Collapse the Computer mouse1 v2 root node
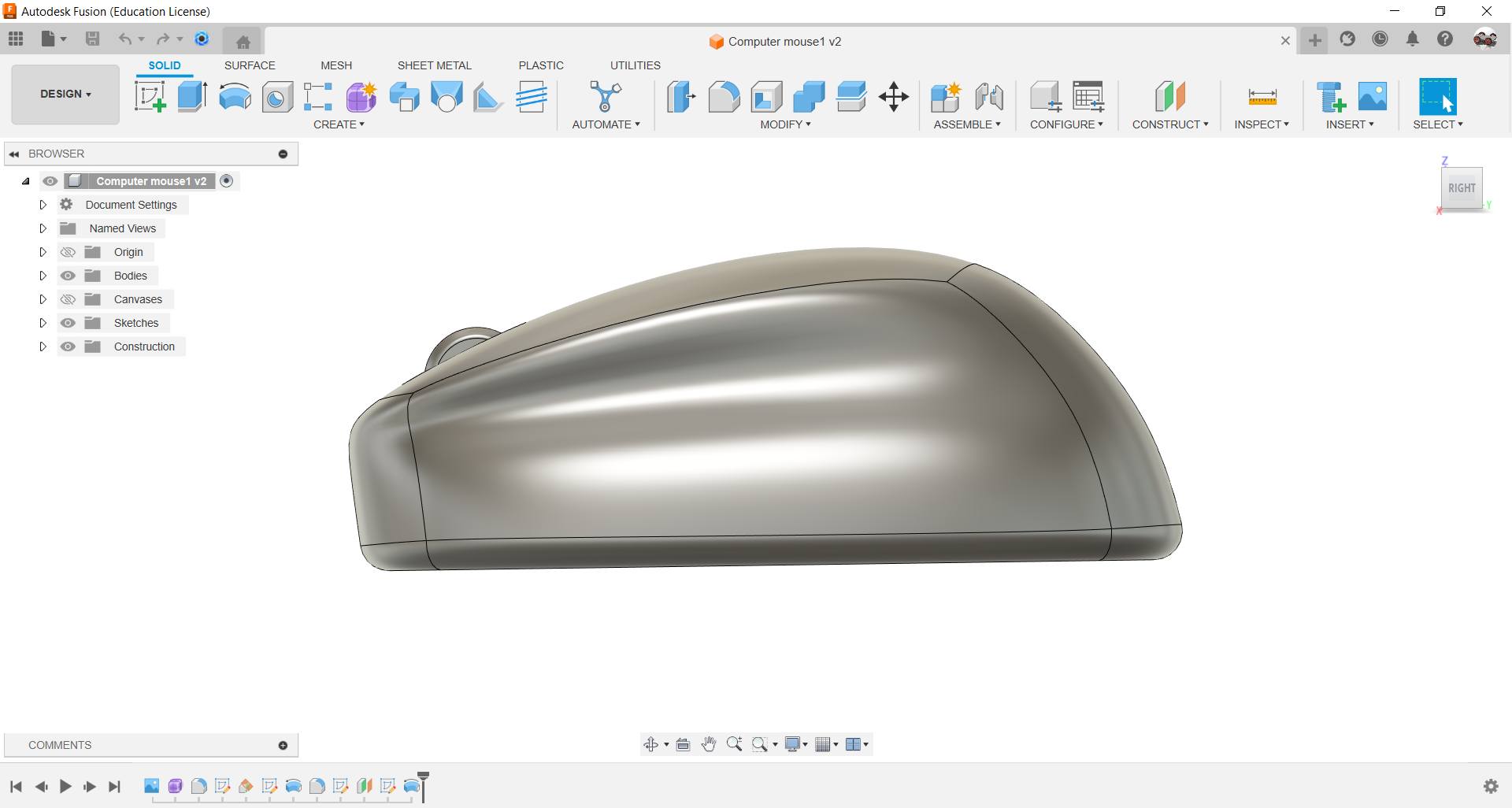The image size is (1512, 808). 26,181
